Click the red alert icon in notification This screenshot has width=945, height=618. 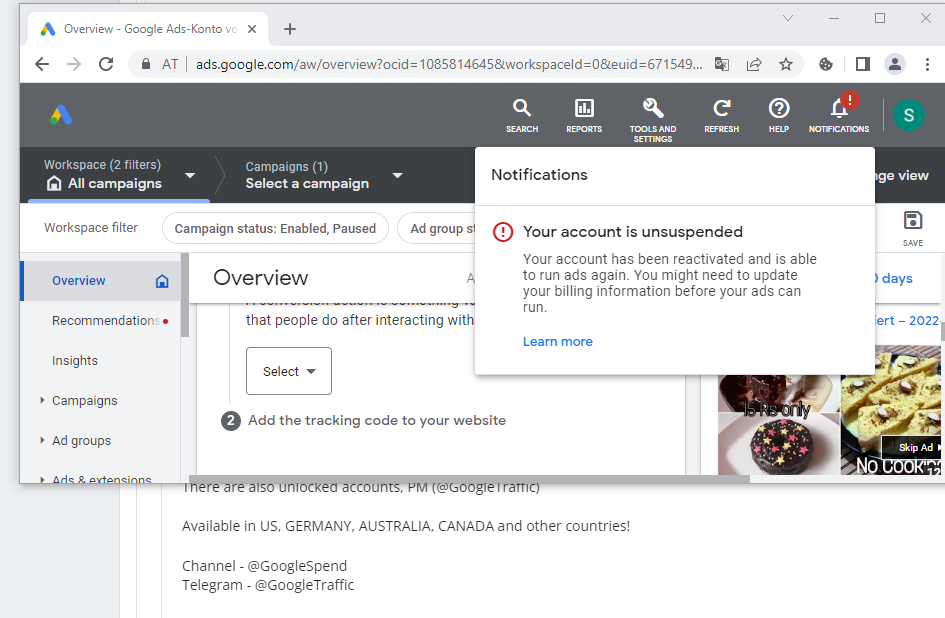[x=503, y=232]
